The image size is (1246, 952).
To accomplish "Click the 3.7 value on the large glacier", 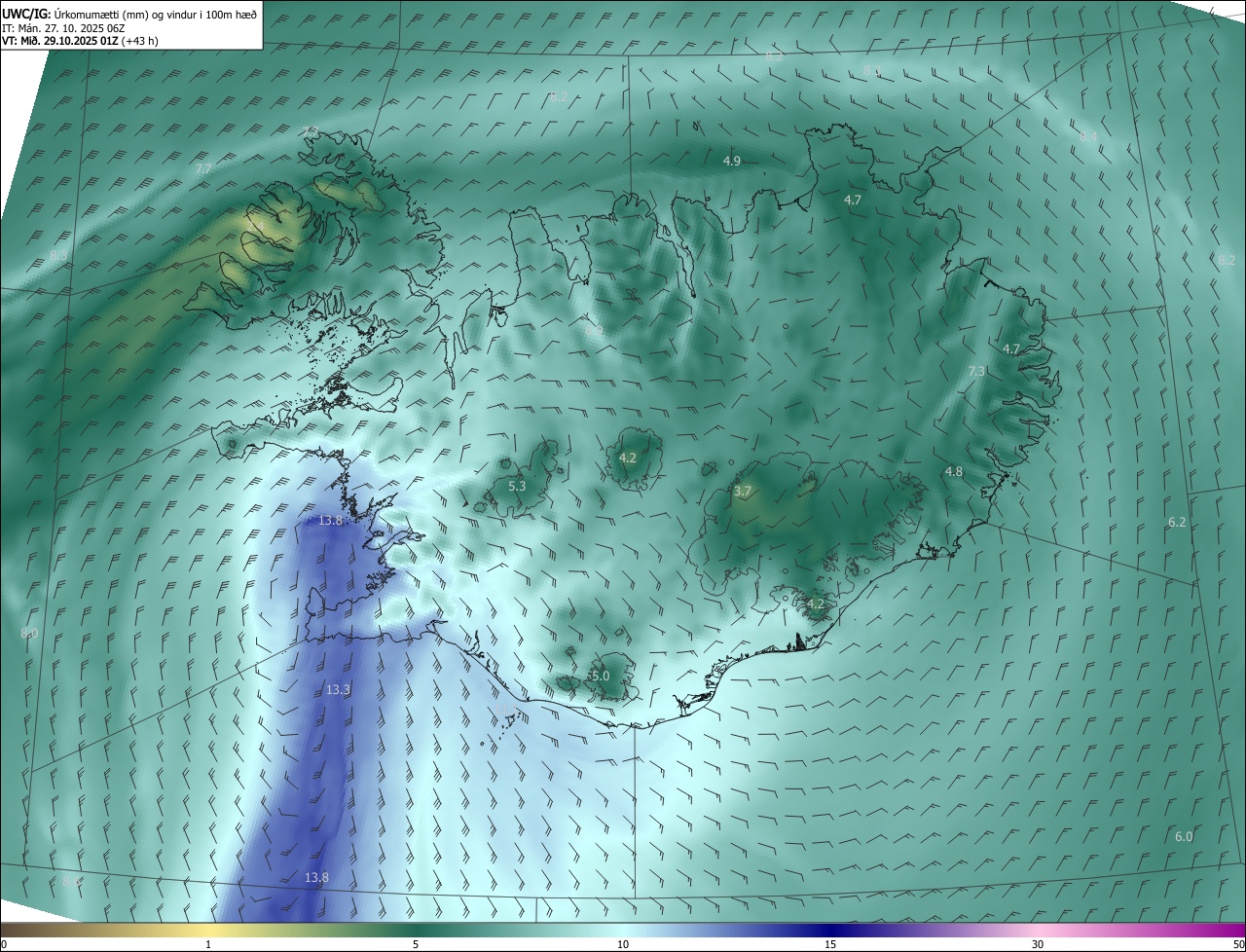I will pos(743,492).
